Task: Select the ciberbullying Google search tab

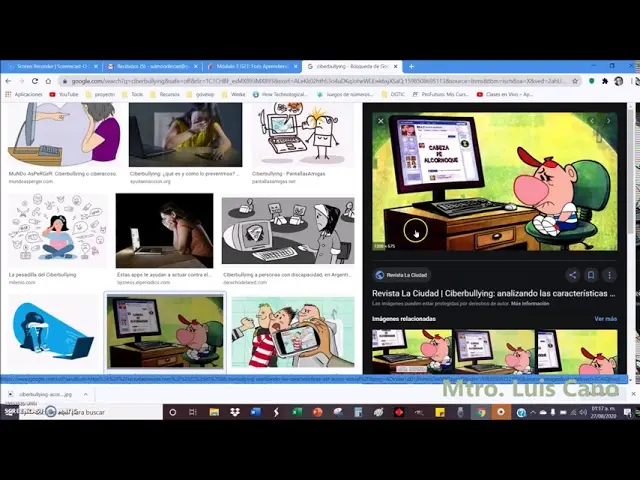Action: coord(352,66)
